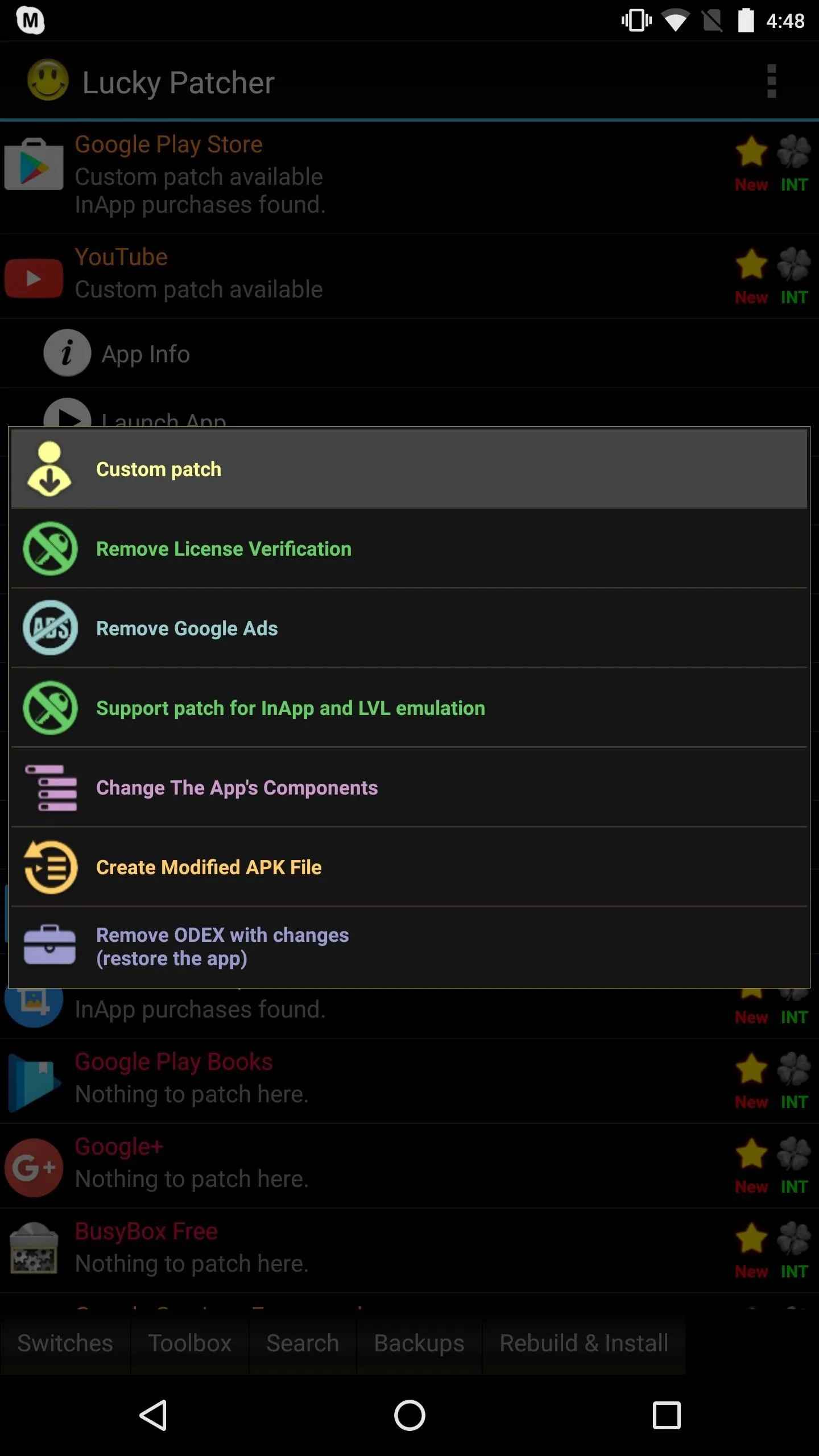Tap the Rebuild & Install button
The width and height of the screenshot is (819, 1456).
click(x=584, y=1343)
